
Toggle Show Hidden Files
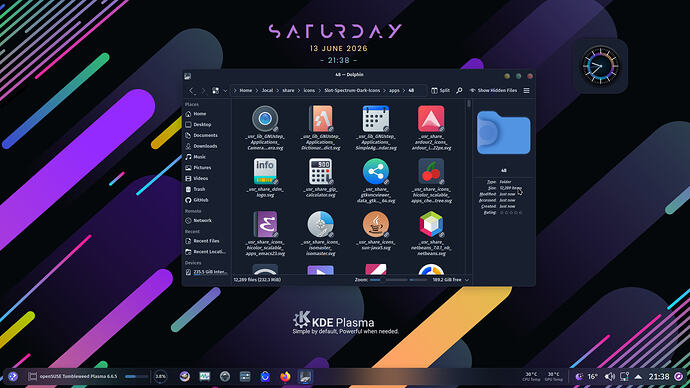coord(493,91)
